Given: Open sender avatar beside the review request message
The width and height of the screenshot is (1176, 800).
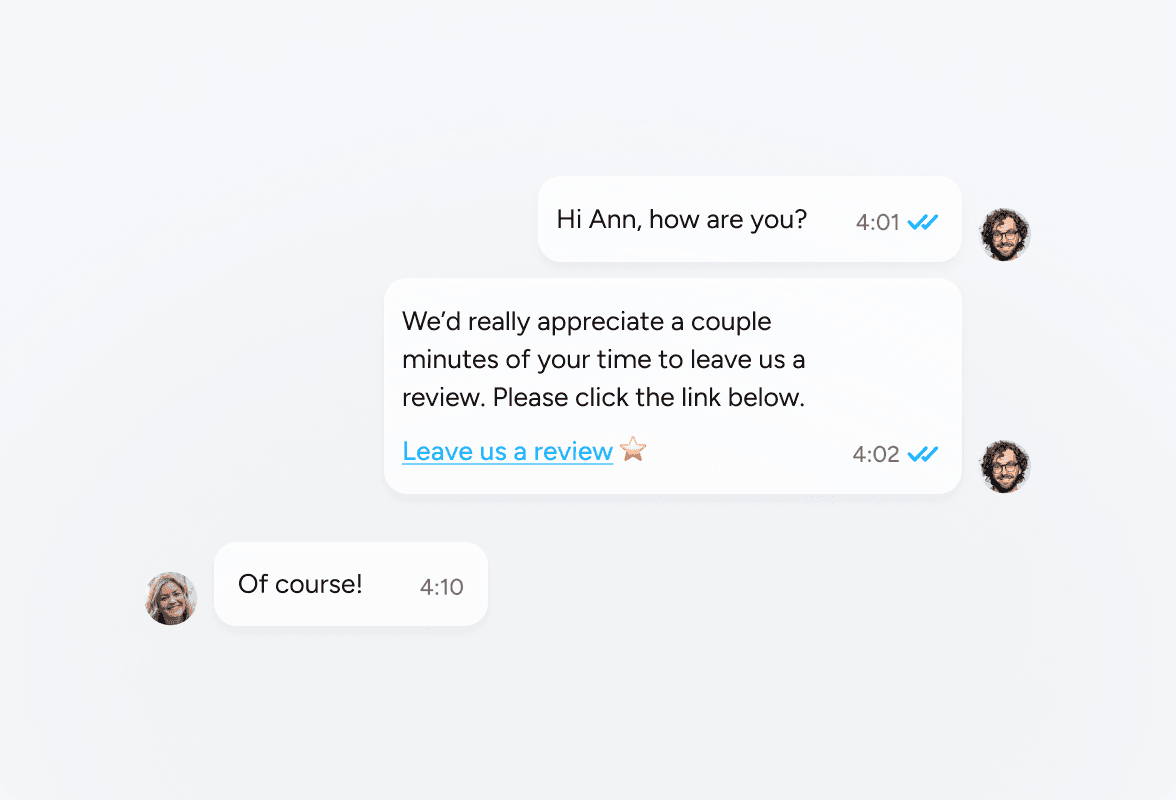Looking at the screenshot, I should pyautogui.click(x=1005, y=466).
